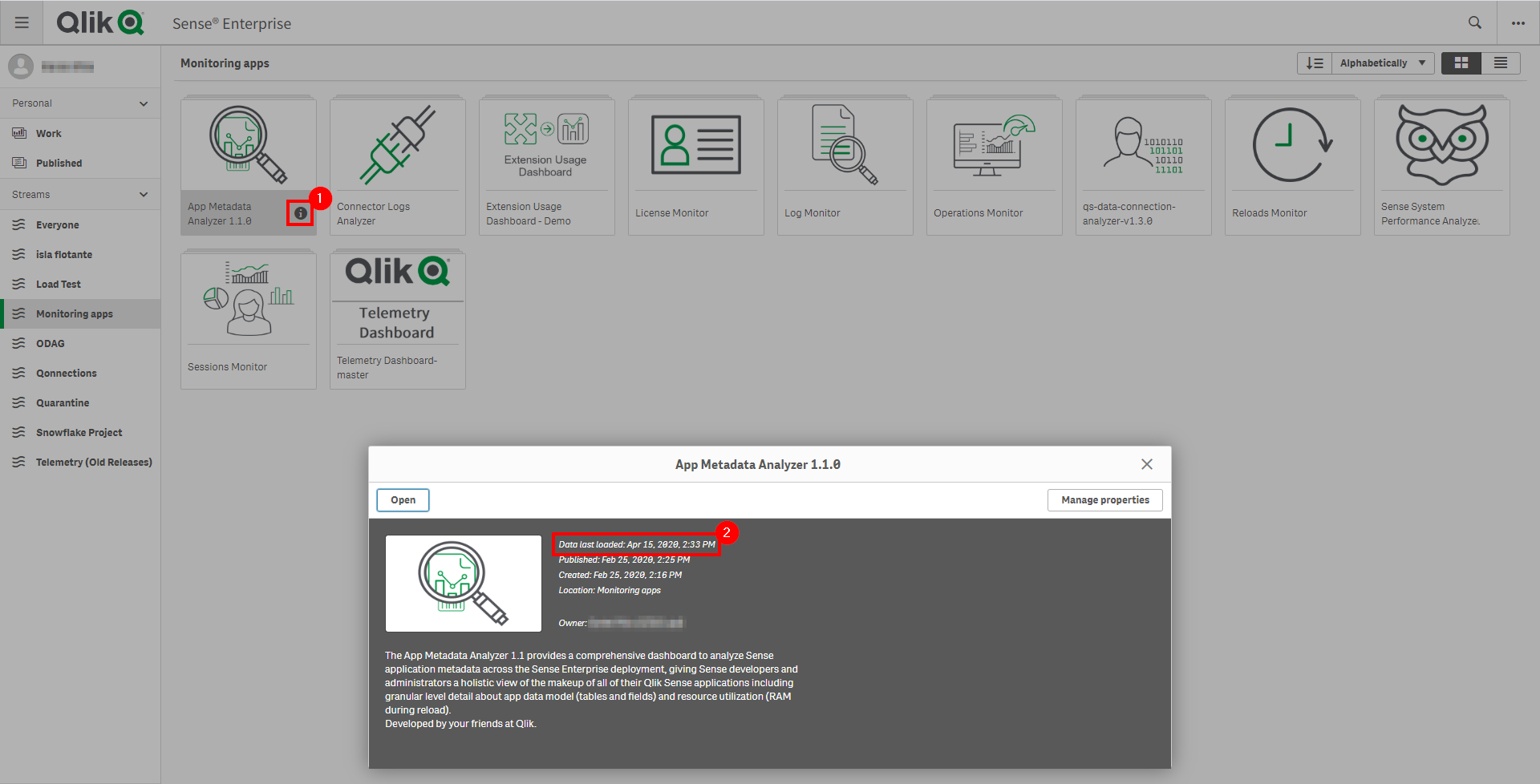Select the Telemetry (Old Releases) stream
The width and height of the screenshot is (1540, 784).
[x=80, y=463]
